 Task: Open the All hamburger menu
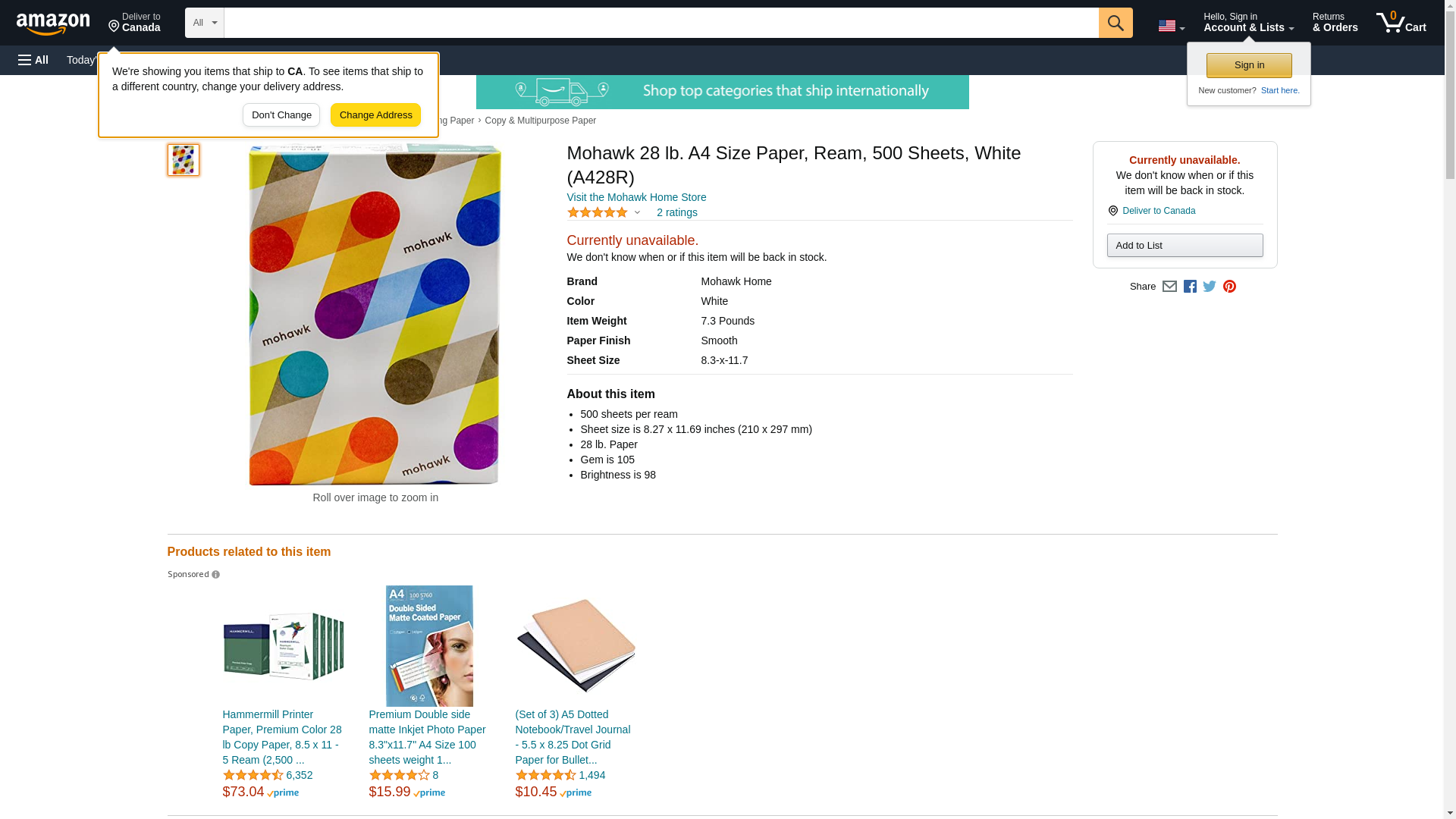point(33,60)
